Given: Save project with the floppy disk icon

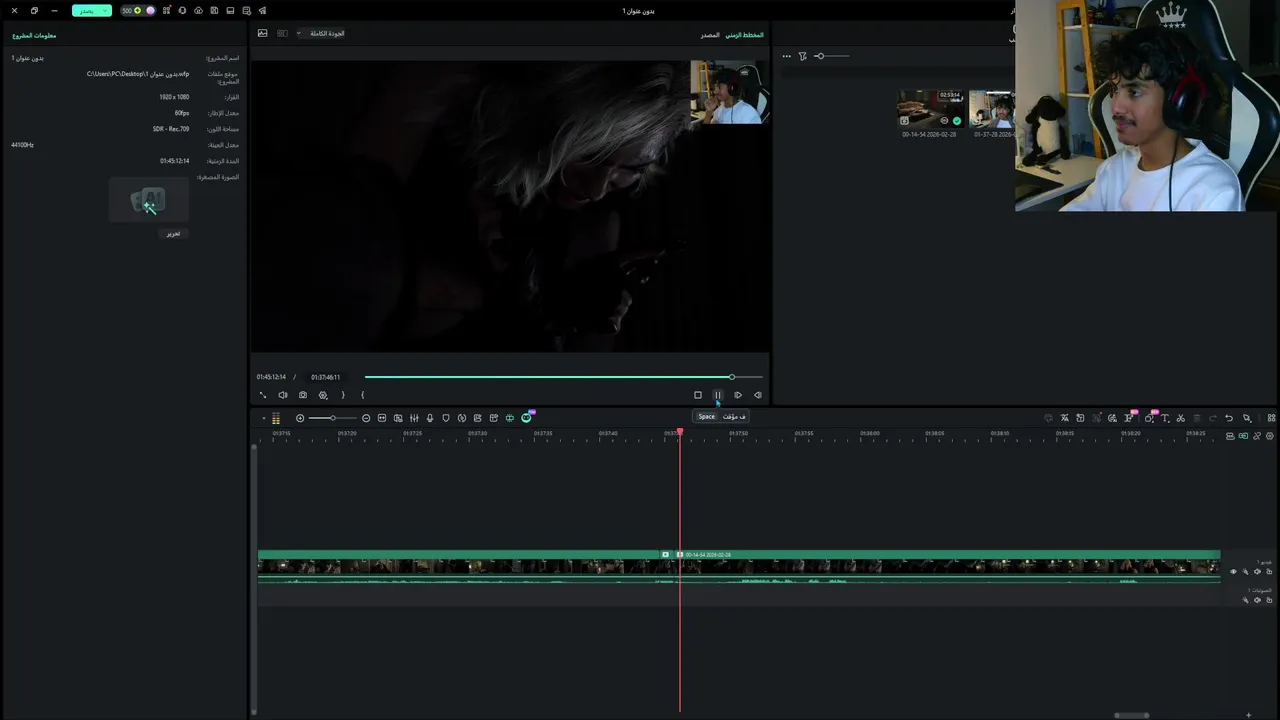Looking at the screenshot, I should point(214,10).
